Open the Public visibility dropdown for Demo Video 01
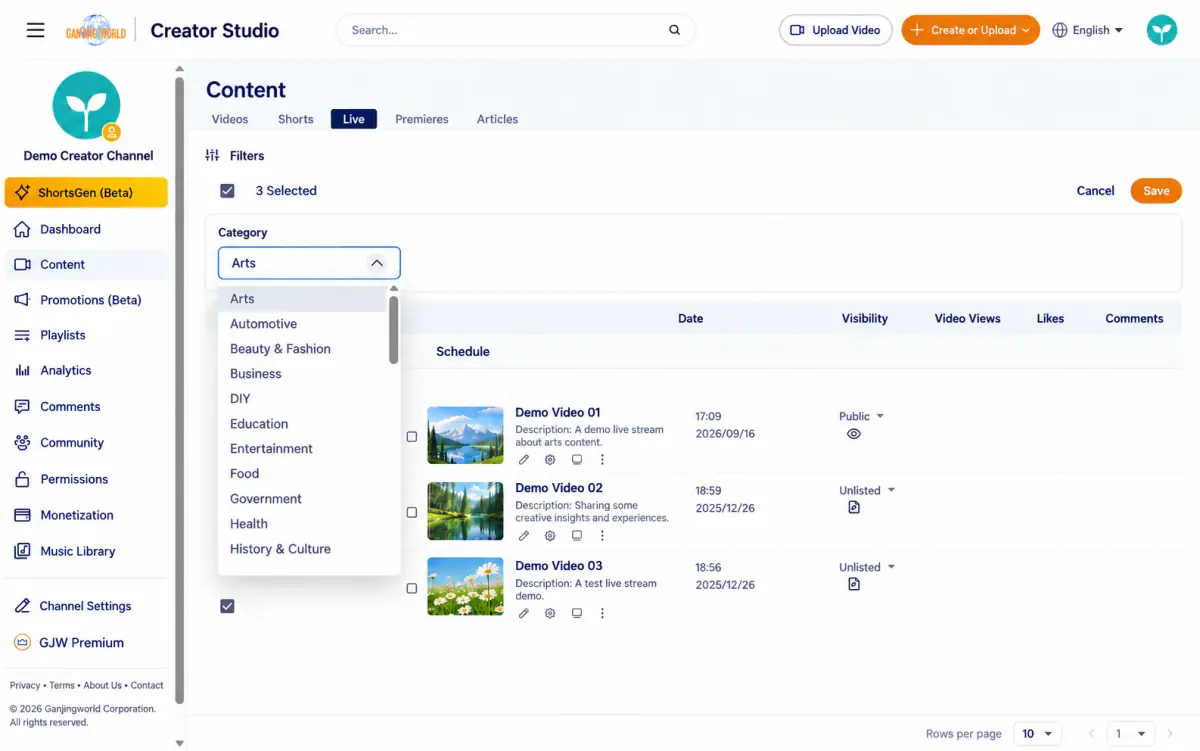Viewport: 1200px width, 751px height. (862, 416)
